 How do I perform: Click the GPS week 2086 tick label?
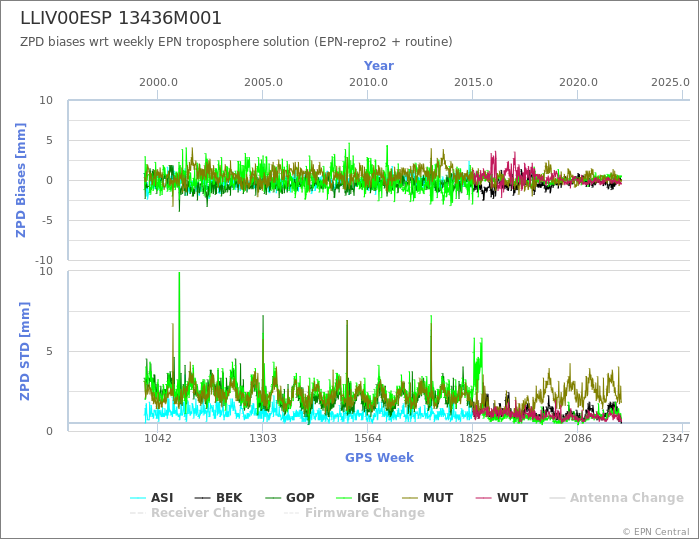tap(578, 438)
